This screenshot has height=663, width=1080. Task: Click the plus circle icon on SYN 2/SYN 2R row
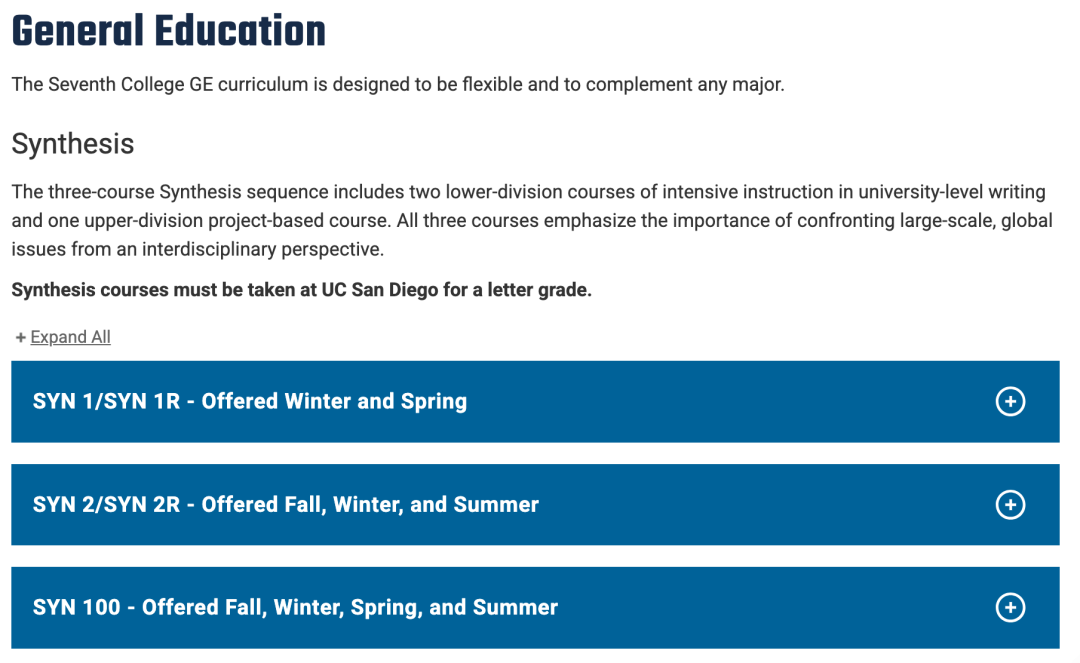1010,505
